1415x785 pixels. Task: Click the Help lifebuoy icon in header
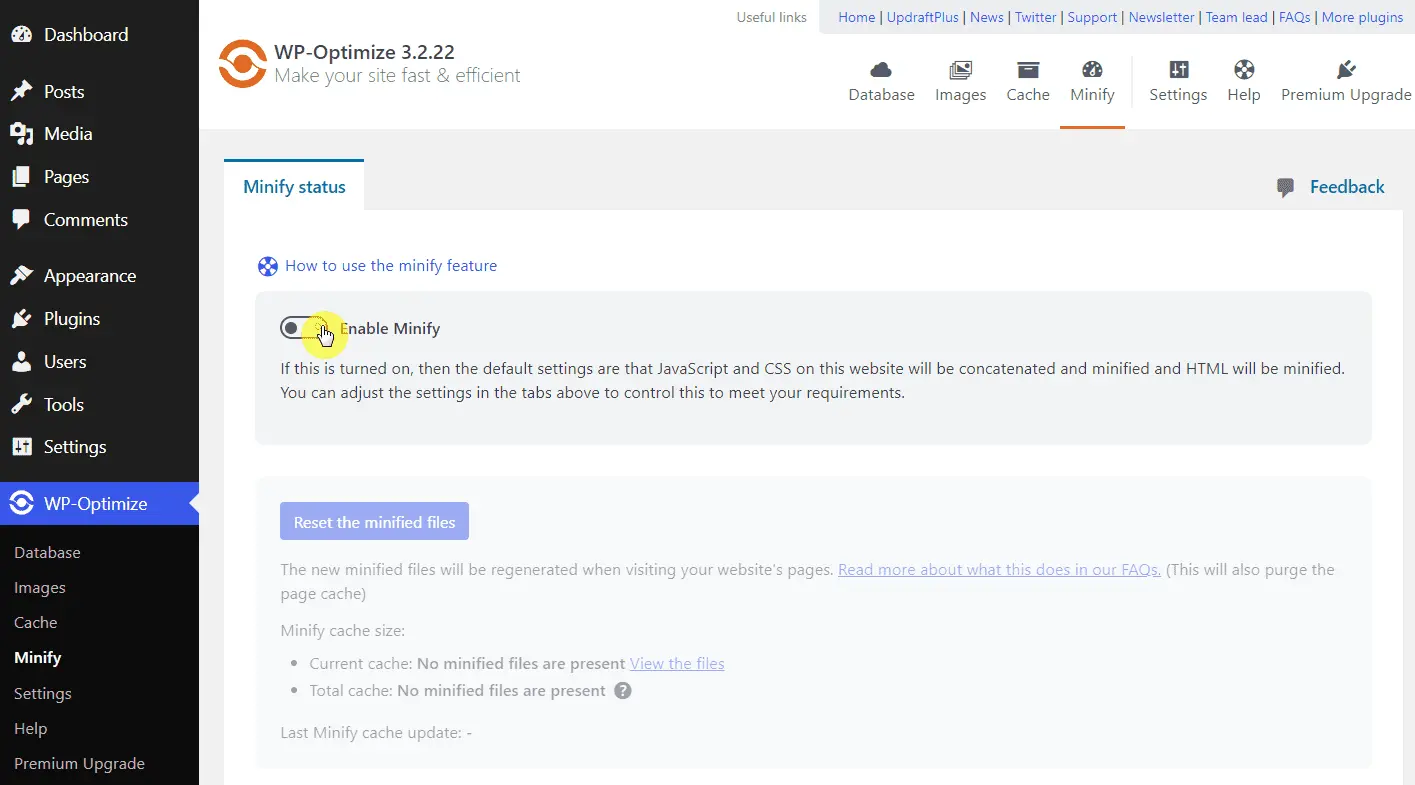1244,69
